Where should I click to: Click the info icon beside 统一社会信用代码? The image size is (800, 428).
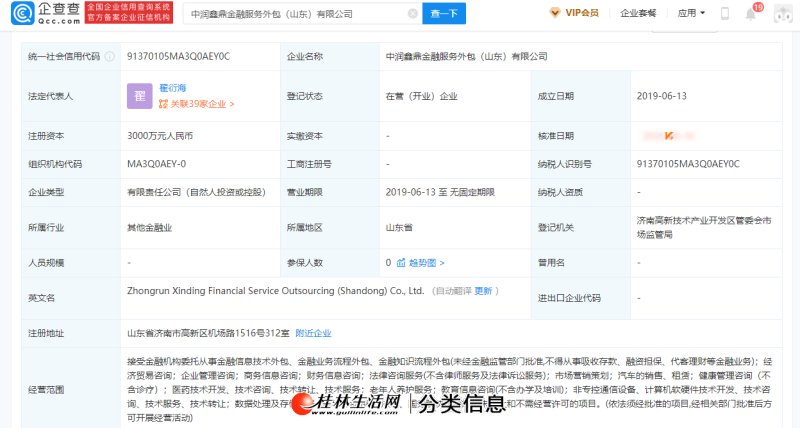110,57
